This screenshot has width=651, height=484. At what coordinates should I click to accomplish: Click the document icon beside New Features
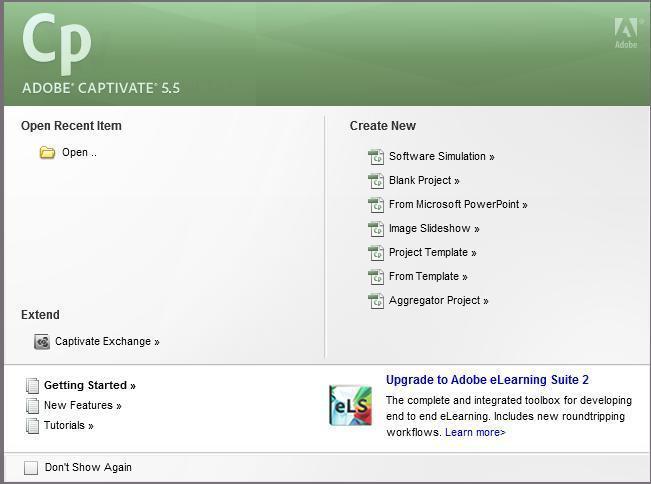[x=32, y=406]
